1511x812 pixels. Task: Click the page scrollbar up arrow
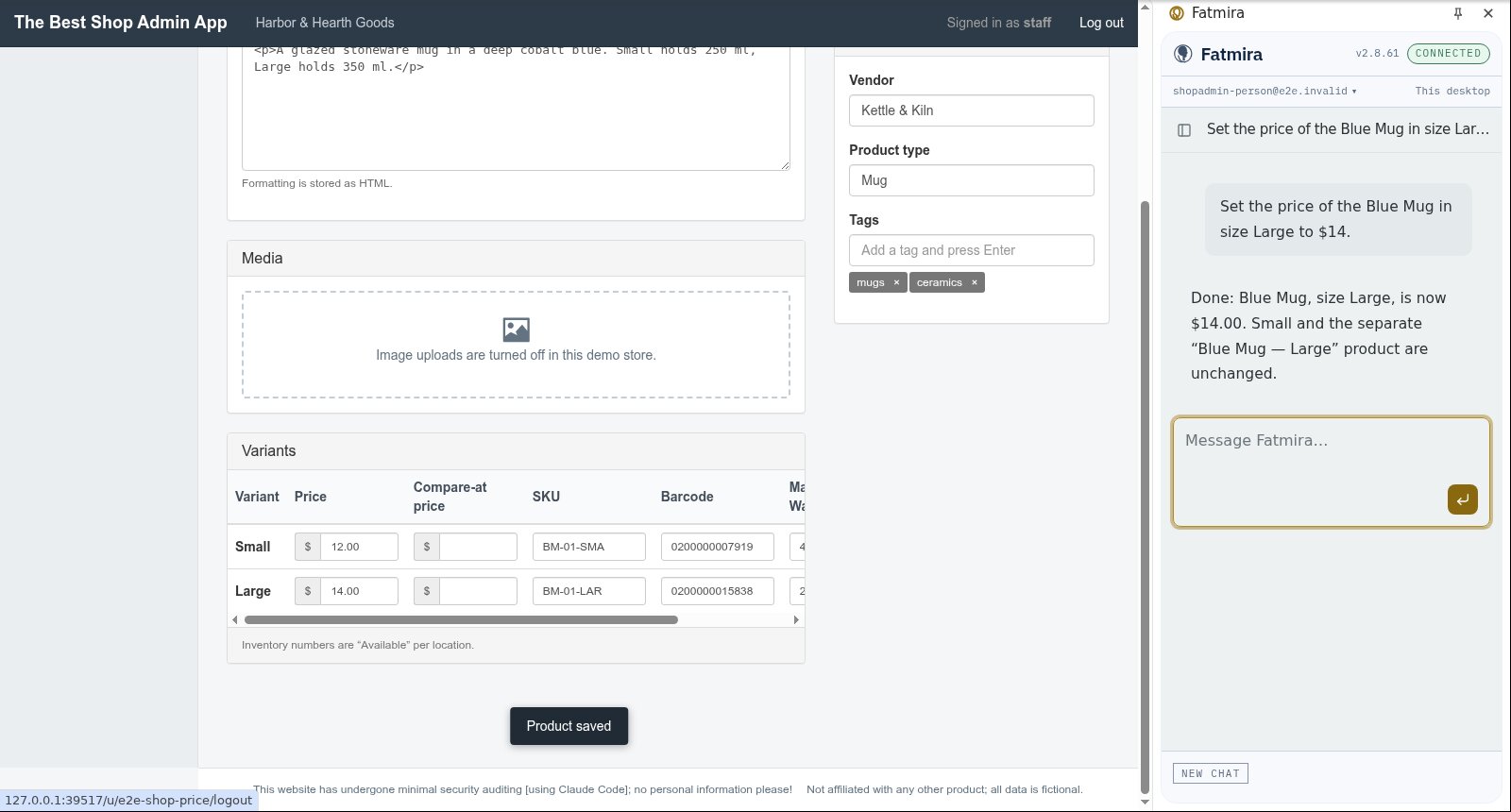pos(1146,8)
